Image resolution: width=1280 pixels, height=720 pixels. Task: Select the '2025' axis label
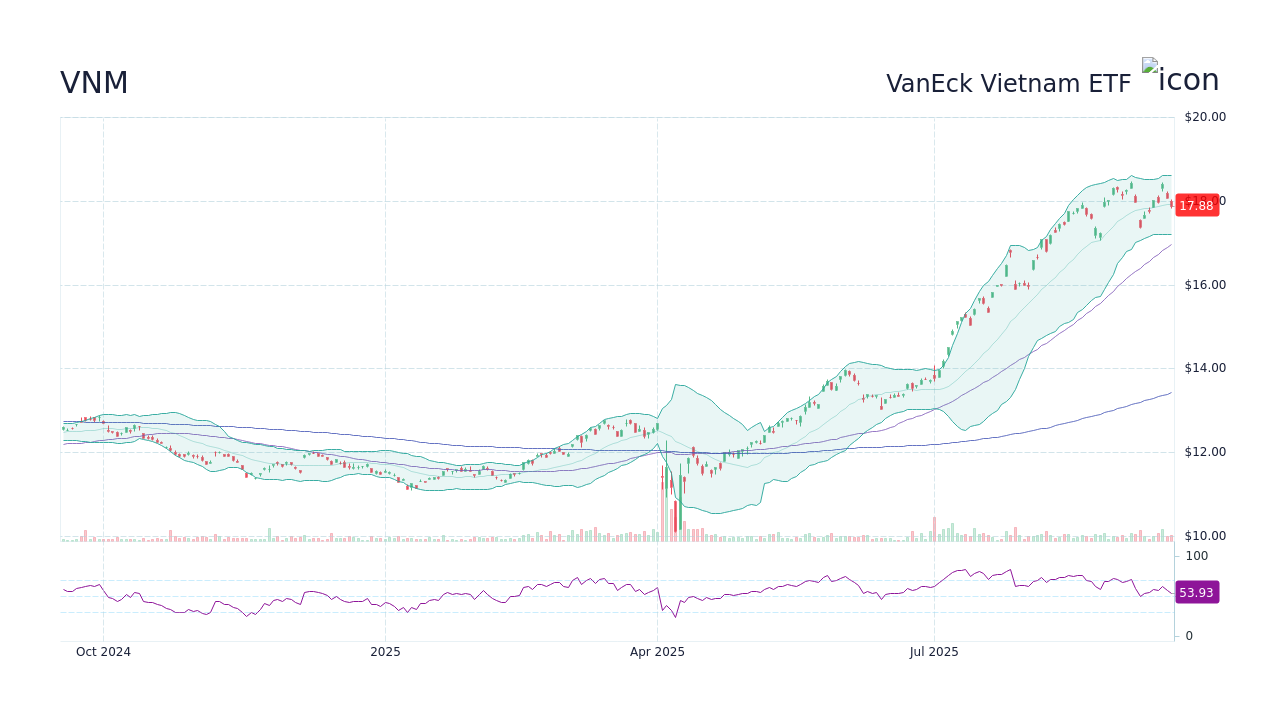point(385,651)
